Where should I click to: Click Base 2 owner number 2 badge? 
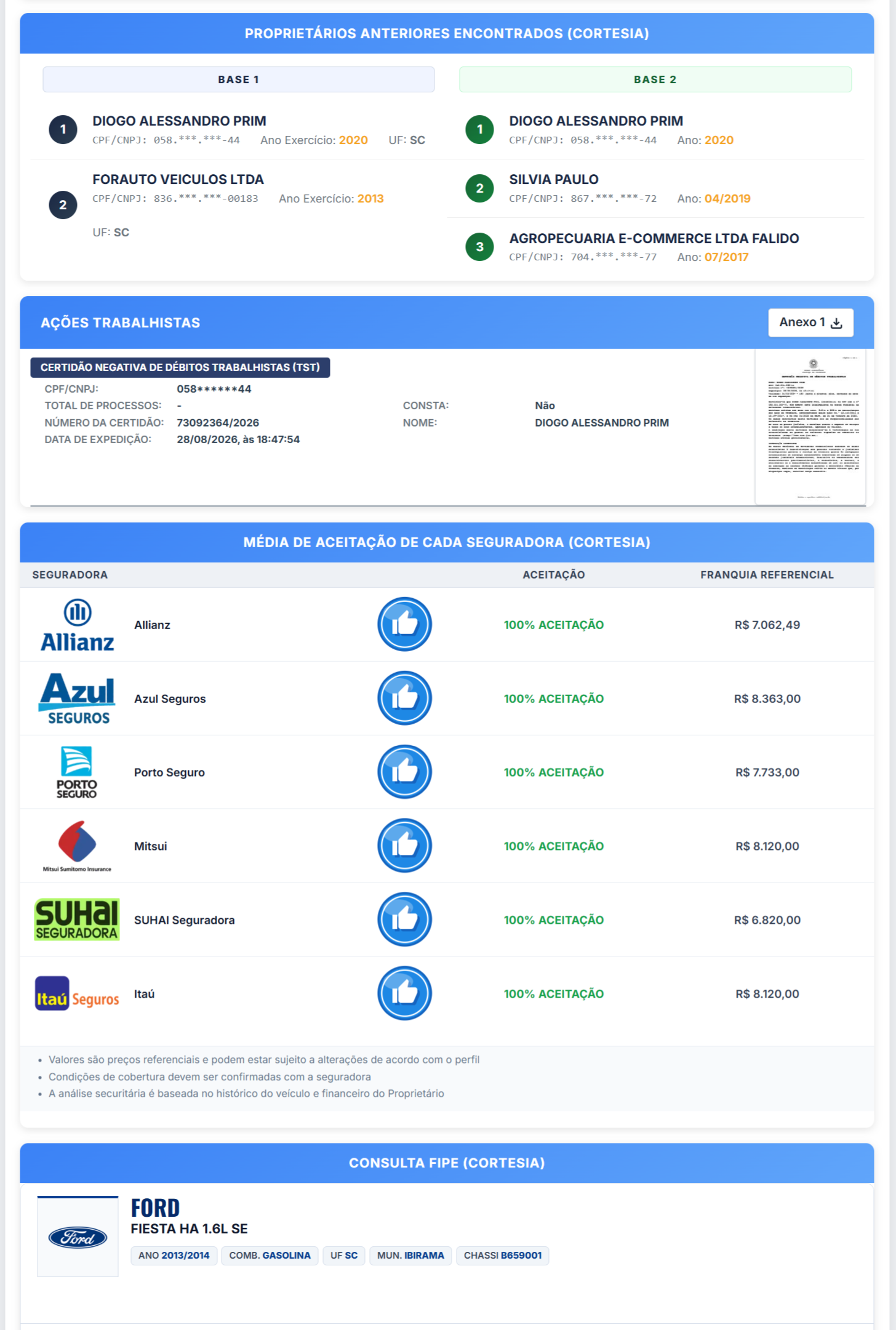pyautogui.click(x=479, y=188)
